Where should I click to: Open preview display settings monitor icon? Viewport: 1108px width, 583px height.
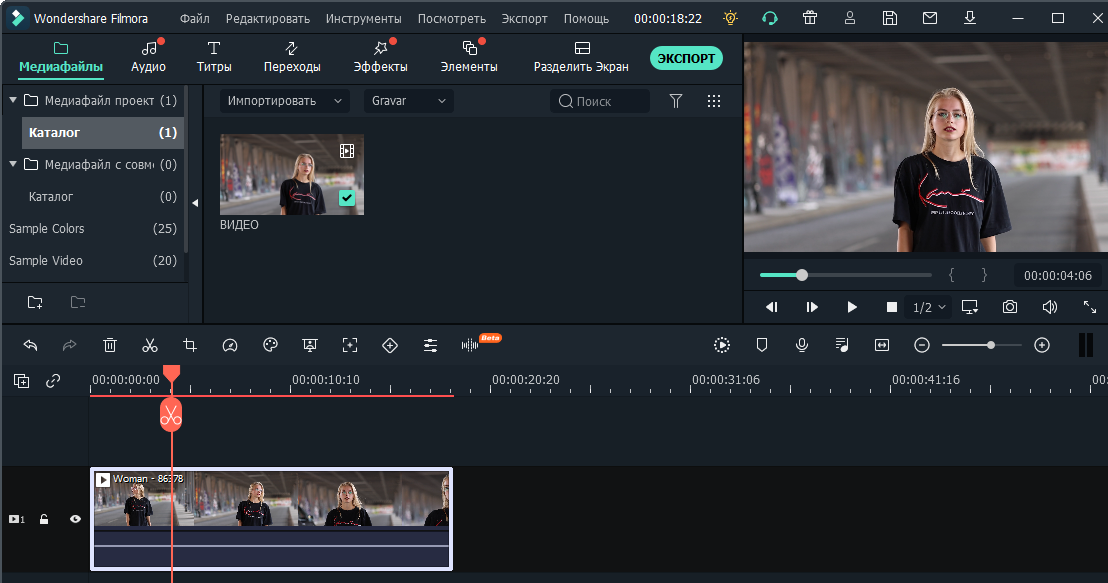(x=970, y=307)
